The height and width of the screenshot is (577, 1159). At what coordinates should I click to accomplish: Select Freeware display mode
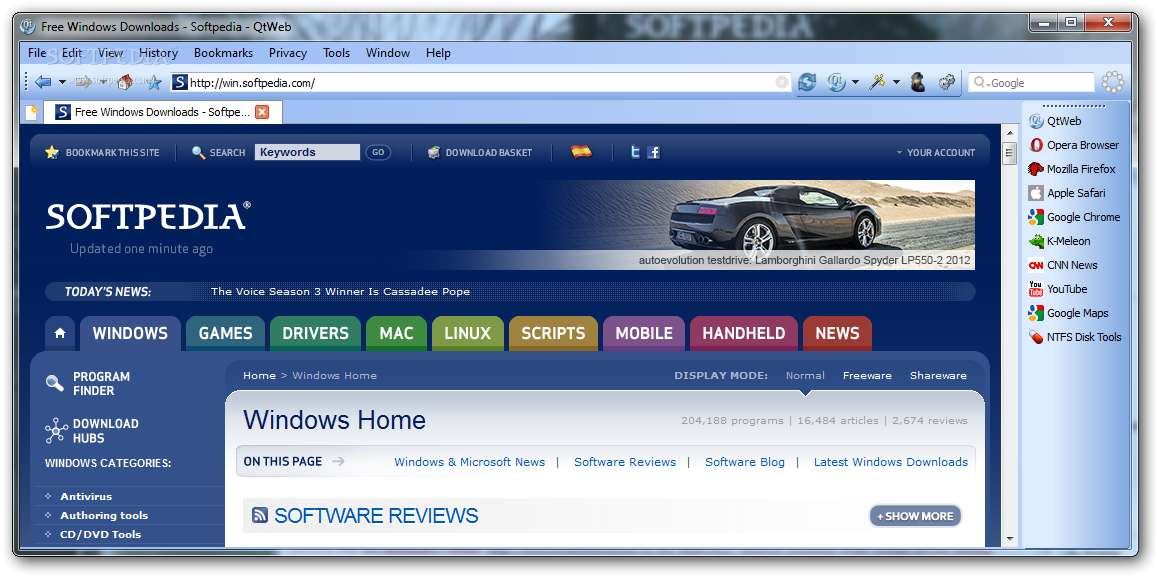coord(867,375)
